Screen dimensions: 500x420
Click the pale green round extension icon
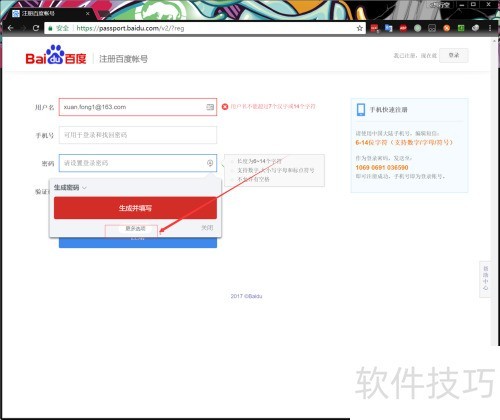(x=418, y=28)
